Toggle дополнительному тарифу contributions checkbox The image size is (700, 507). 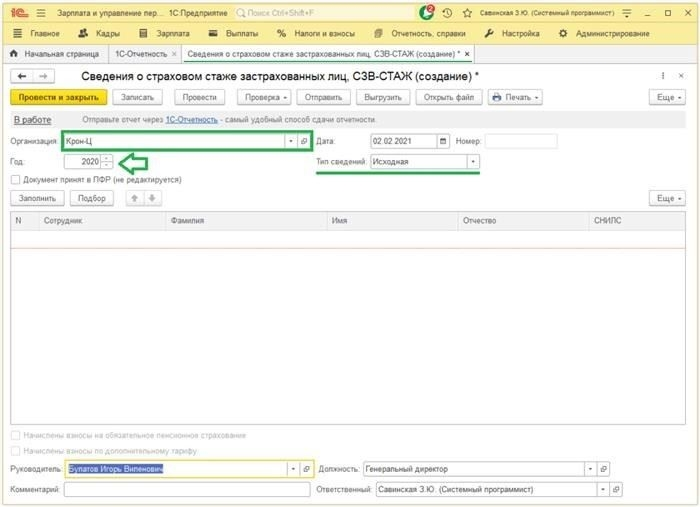(x=16, y=451)
